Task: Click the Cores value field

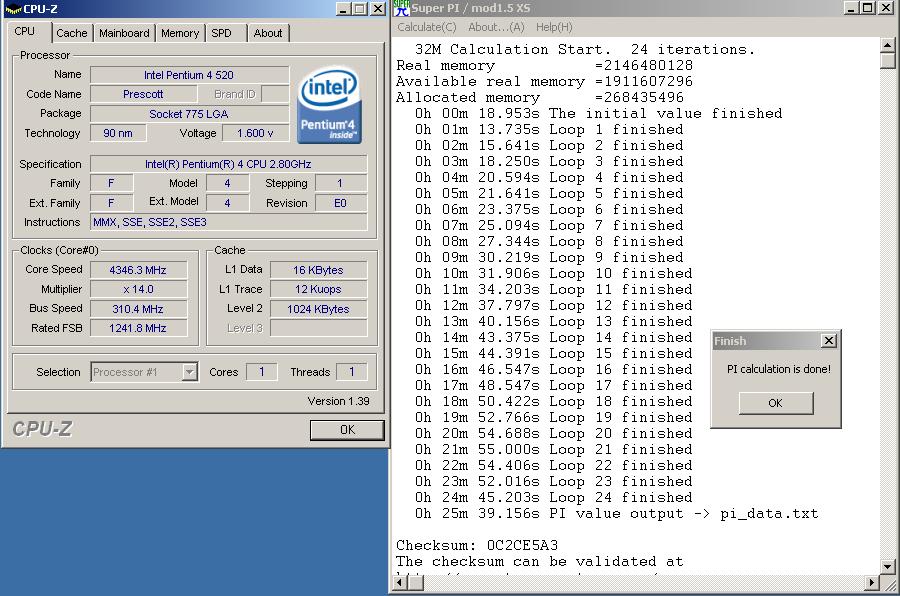Action: point(262,372)
